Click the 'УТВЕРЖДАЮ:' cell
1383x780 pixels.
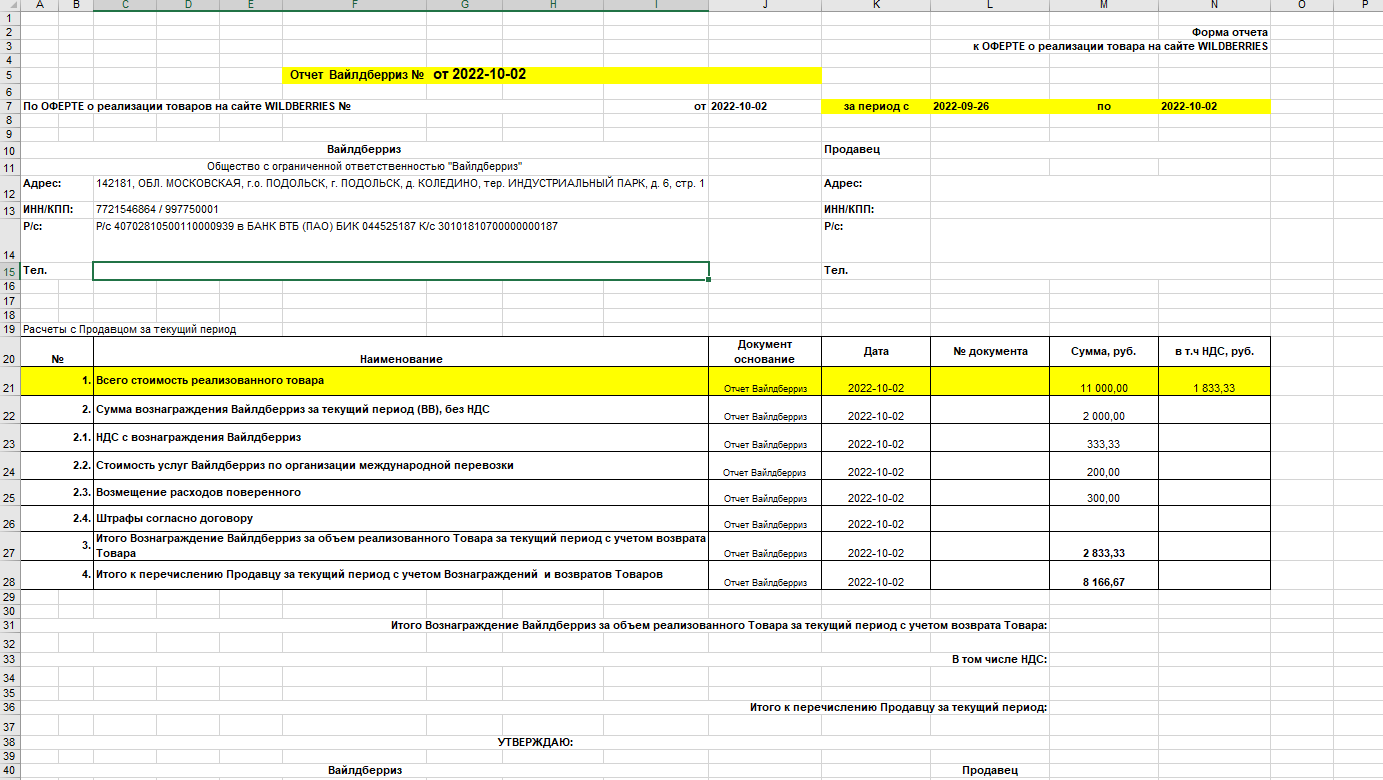[x=535, y=742]
